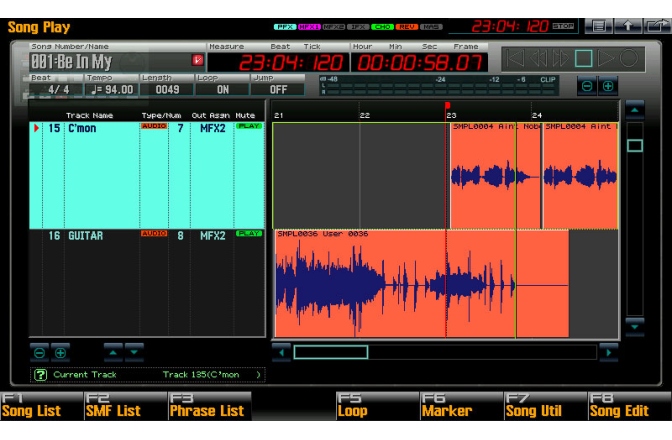Select the Tempo 94.00 field
This screenshot has width=672, height=440.
coord(112,90)
